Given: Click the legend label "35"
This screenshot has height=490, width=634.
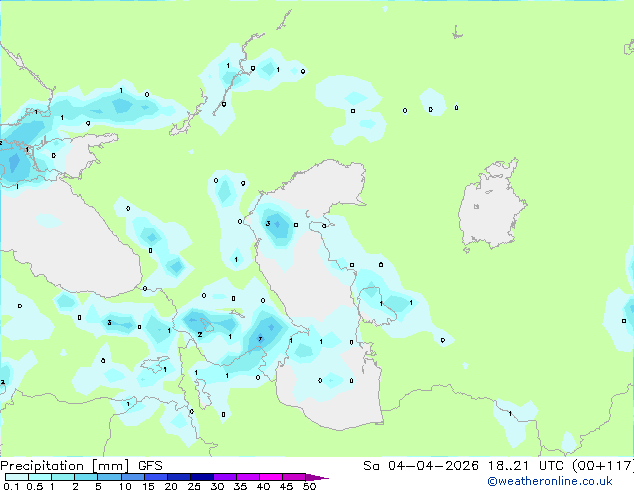Looking at the screenshot, I should point(240,486).
